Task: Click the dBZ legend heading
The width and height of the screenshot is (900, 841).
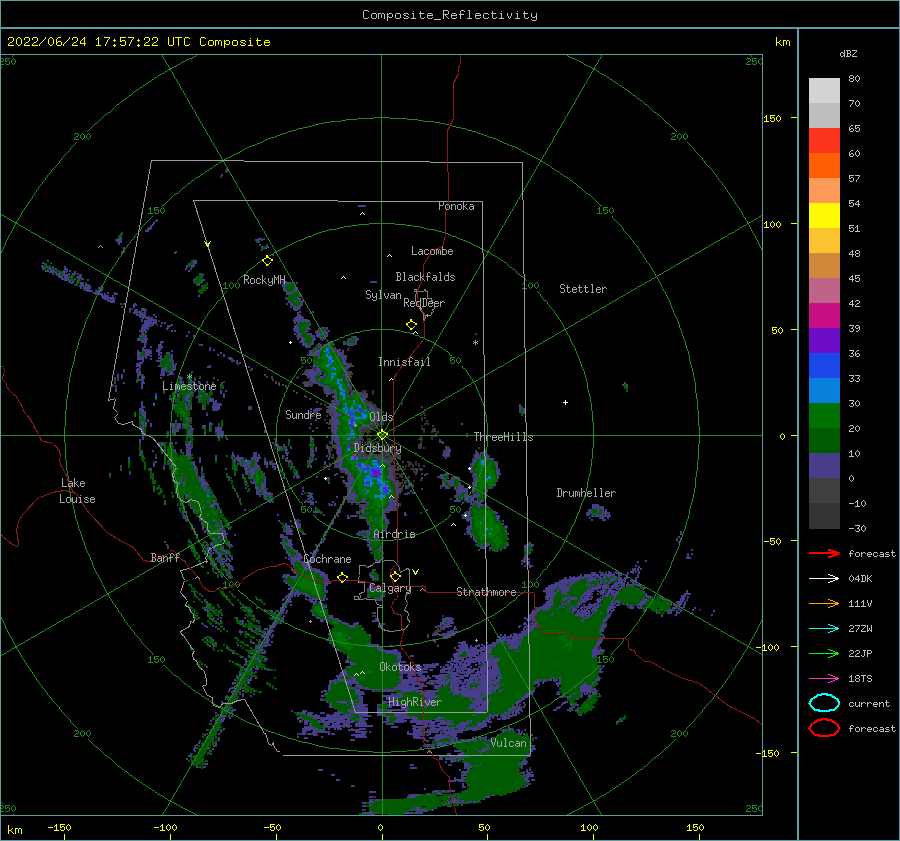Action: (848, 53)
